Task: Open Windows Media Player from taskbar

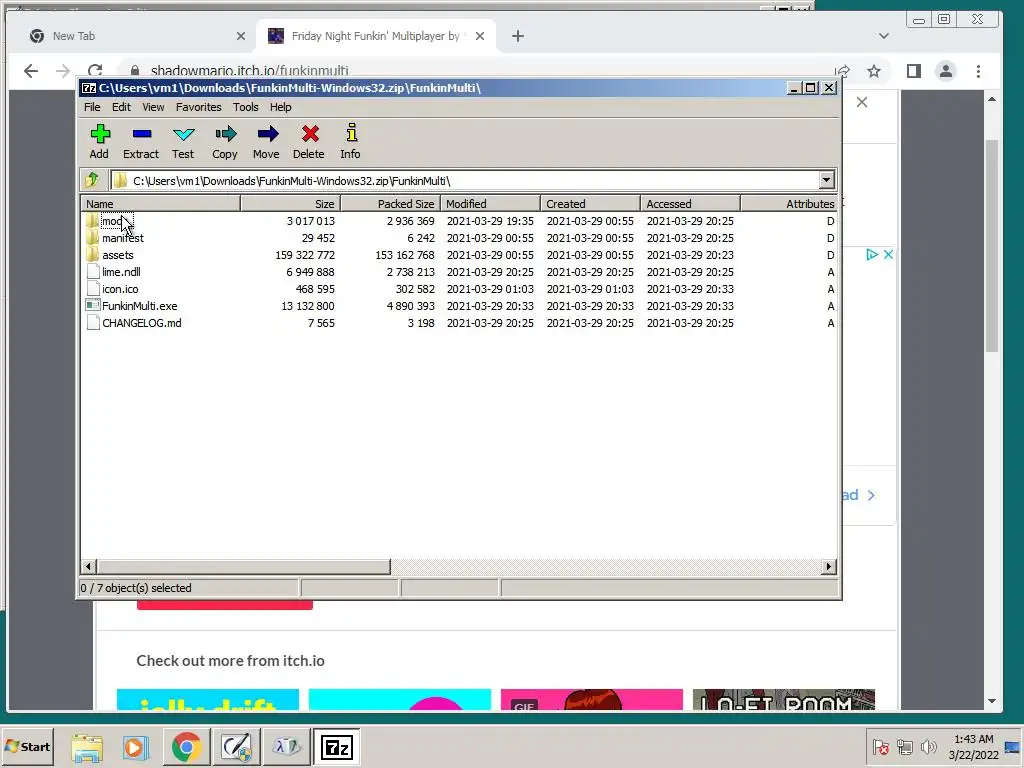Action: tap(136, 747)
